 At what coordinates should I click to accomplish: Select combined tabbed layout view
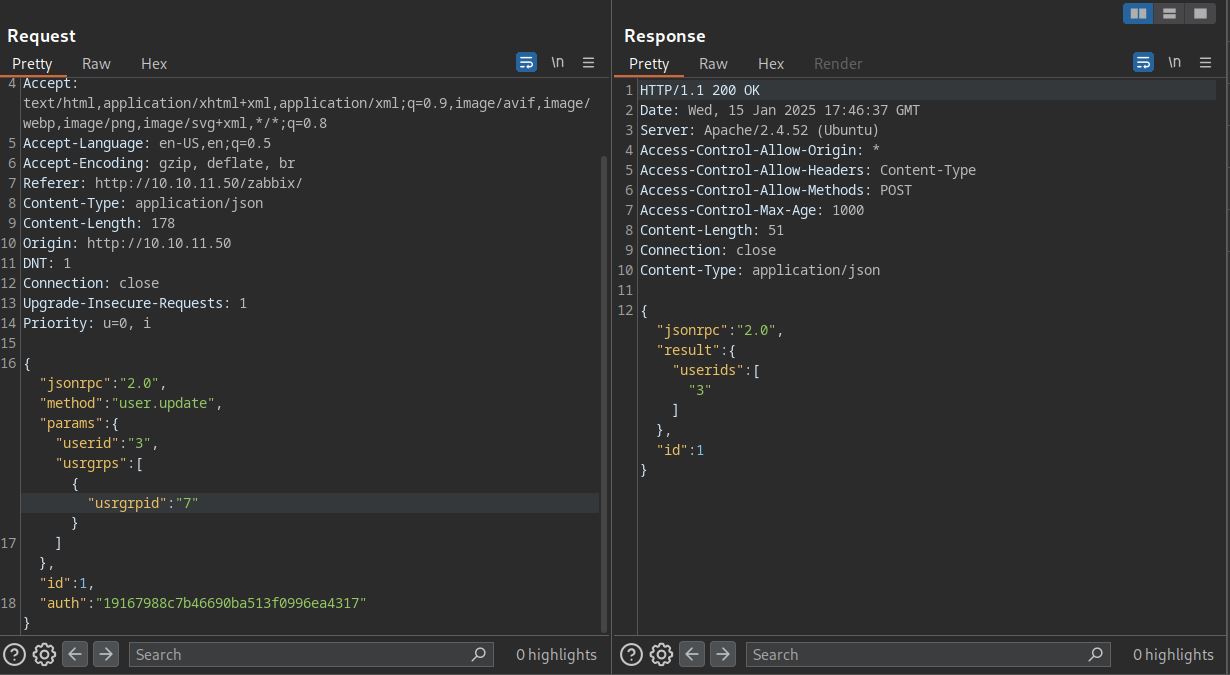(1200, 13)
